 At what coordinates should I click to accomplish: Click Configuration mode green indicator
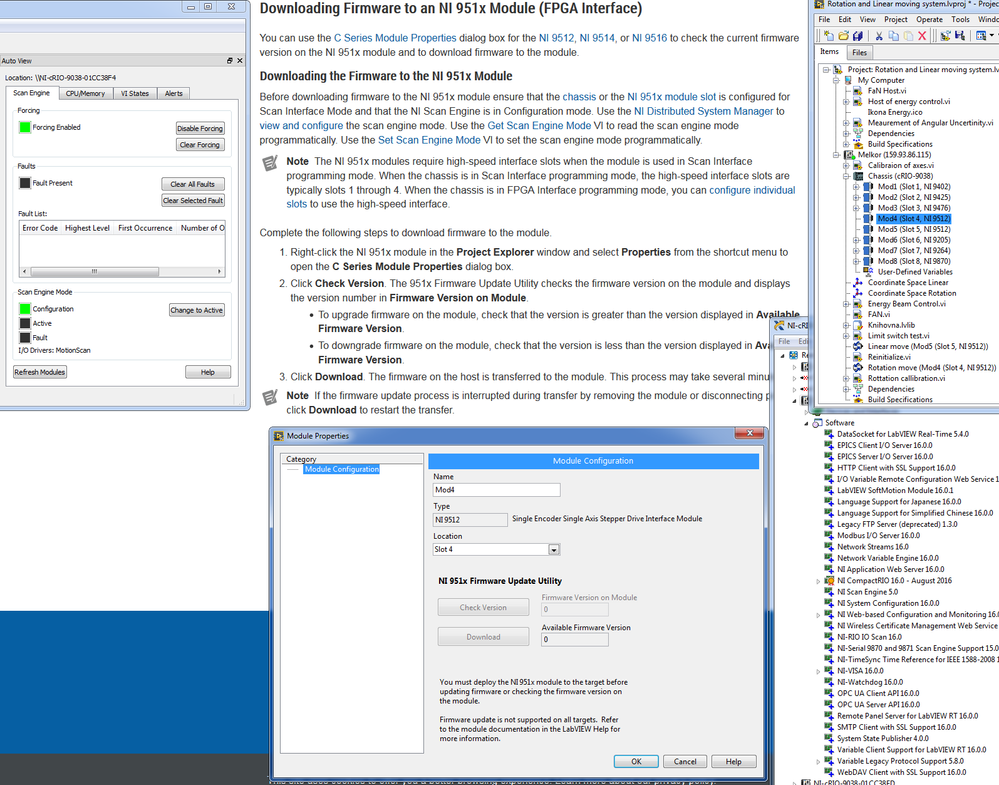[x=25, y=309]
